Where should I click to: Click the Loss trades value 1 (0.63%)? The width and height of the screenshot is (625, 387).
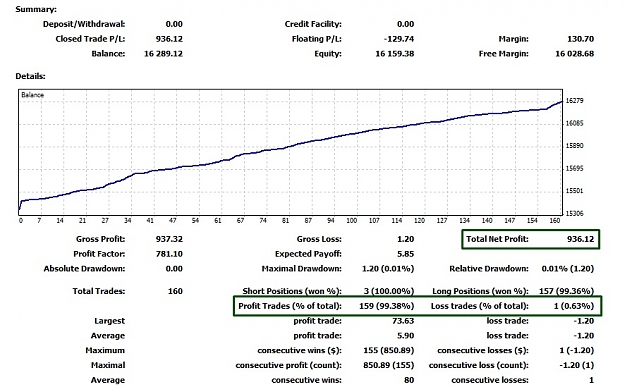coord(574,306)
